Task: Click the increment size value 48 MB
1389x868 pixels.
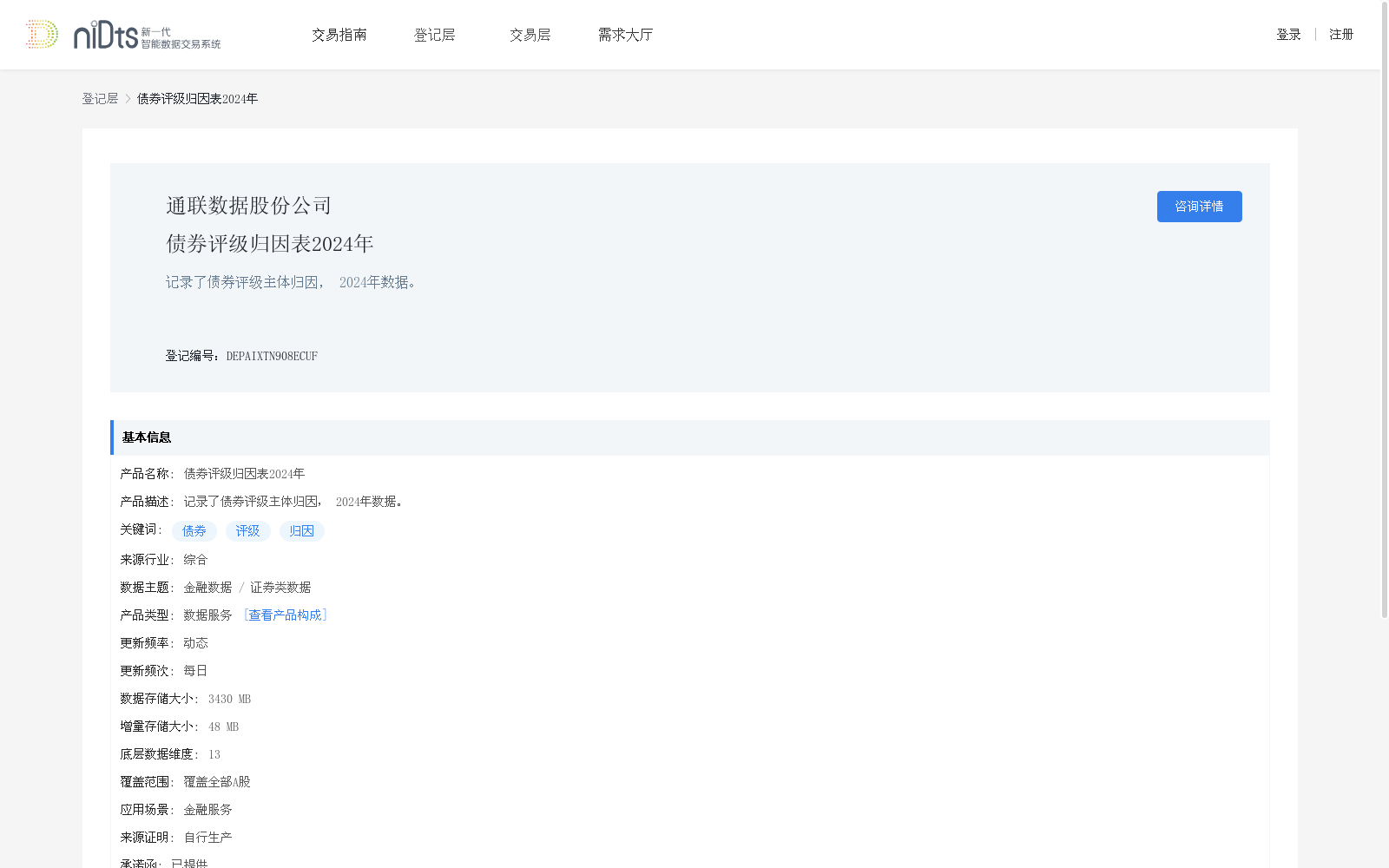Action: tap(223, 727)
